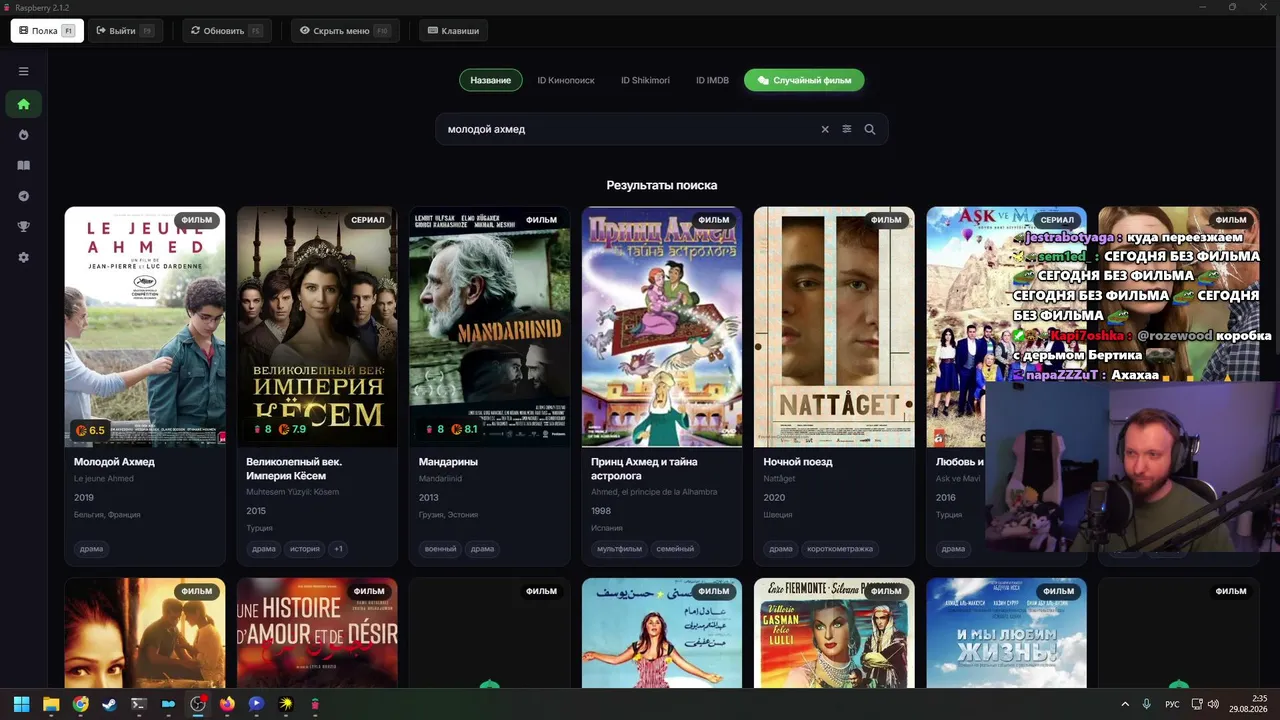
Task: Click the original title Muhtesem Yüzyil: Kösem
Action: coord(292,492)
